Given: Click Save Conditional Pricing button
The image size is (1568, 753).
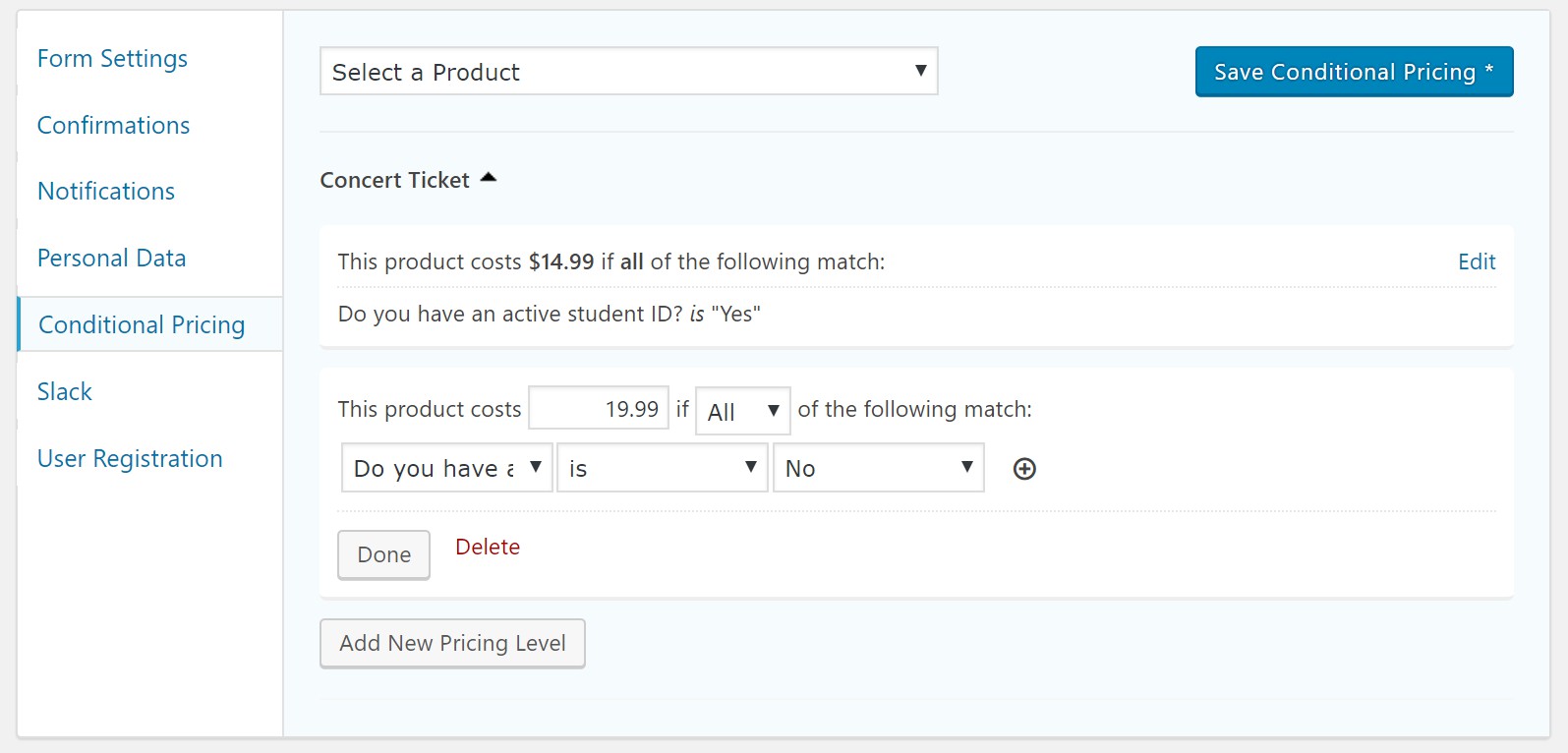Looking at the screenshot, I should 1354,72.
